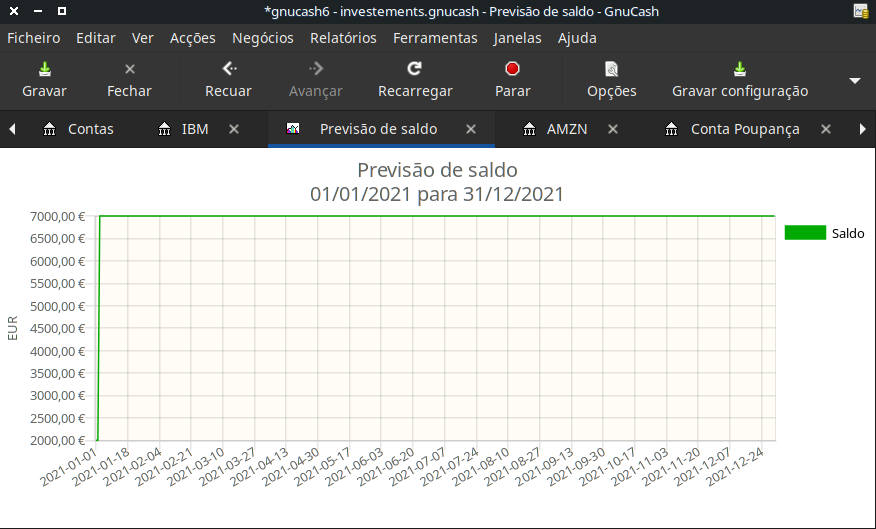Open report Opções

[611, 80]
